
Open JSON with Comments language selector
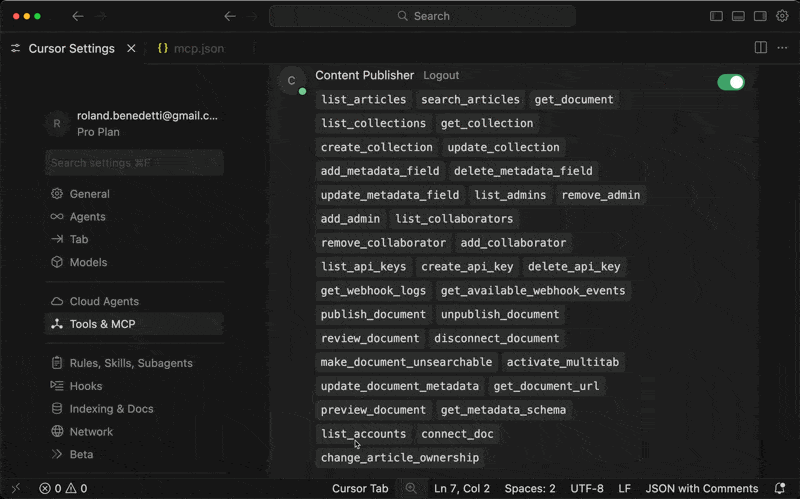pyautogui.click(x=701, y=489)
